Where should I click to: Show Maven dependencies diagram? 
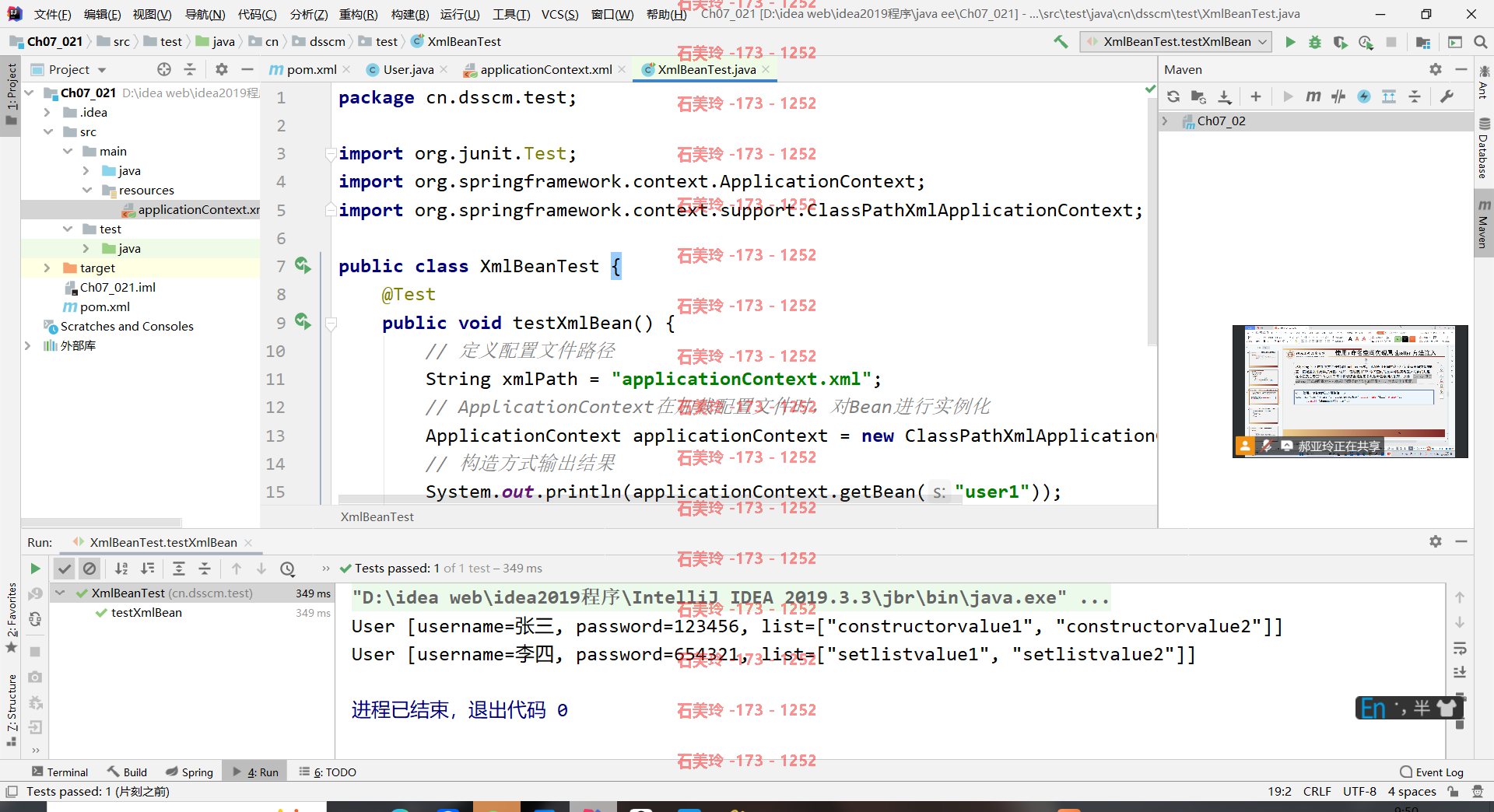pyautogui.click(x=1389, y=96)
